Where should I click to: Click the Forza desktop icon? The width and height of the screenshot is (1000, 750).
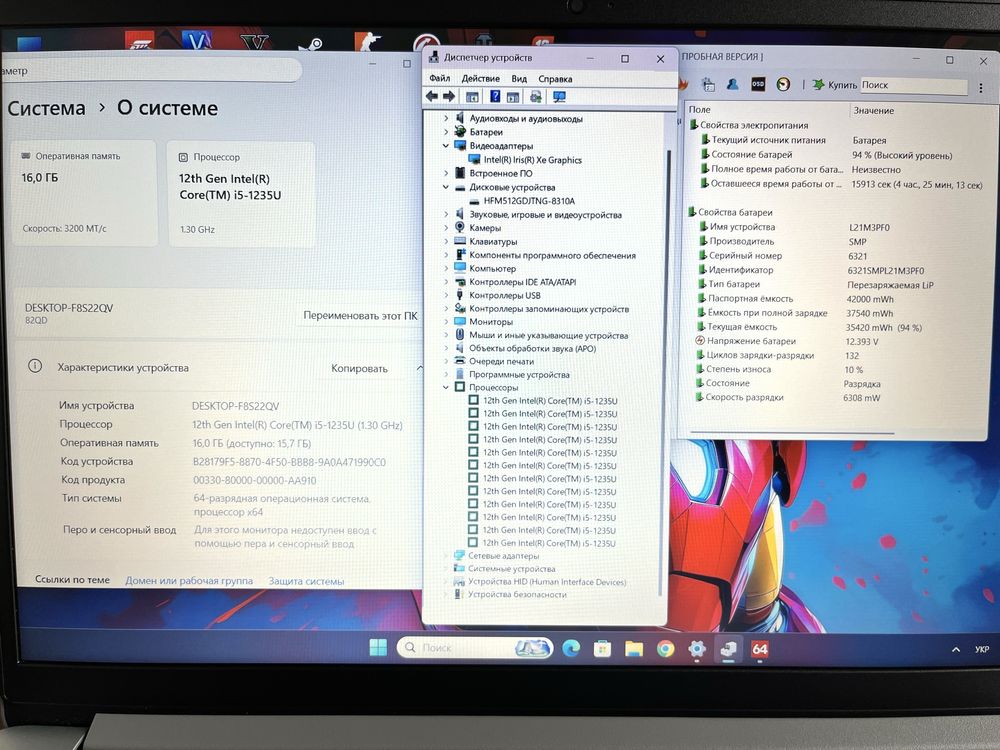pyautogui.click(x=139, y=40)
